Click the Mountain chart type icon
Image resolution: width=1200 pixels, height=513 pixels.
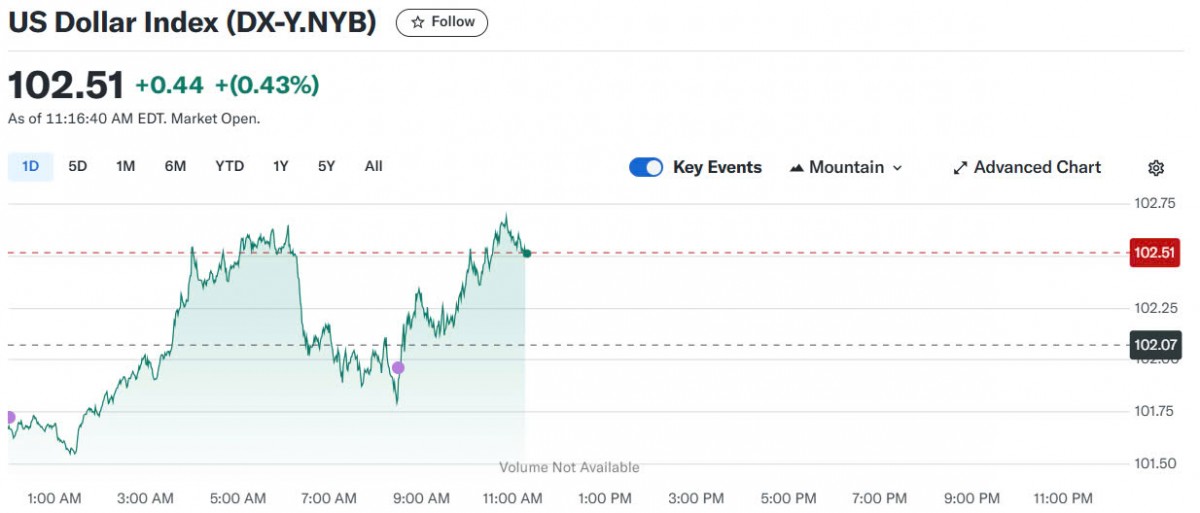(797, 168)
